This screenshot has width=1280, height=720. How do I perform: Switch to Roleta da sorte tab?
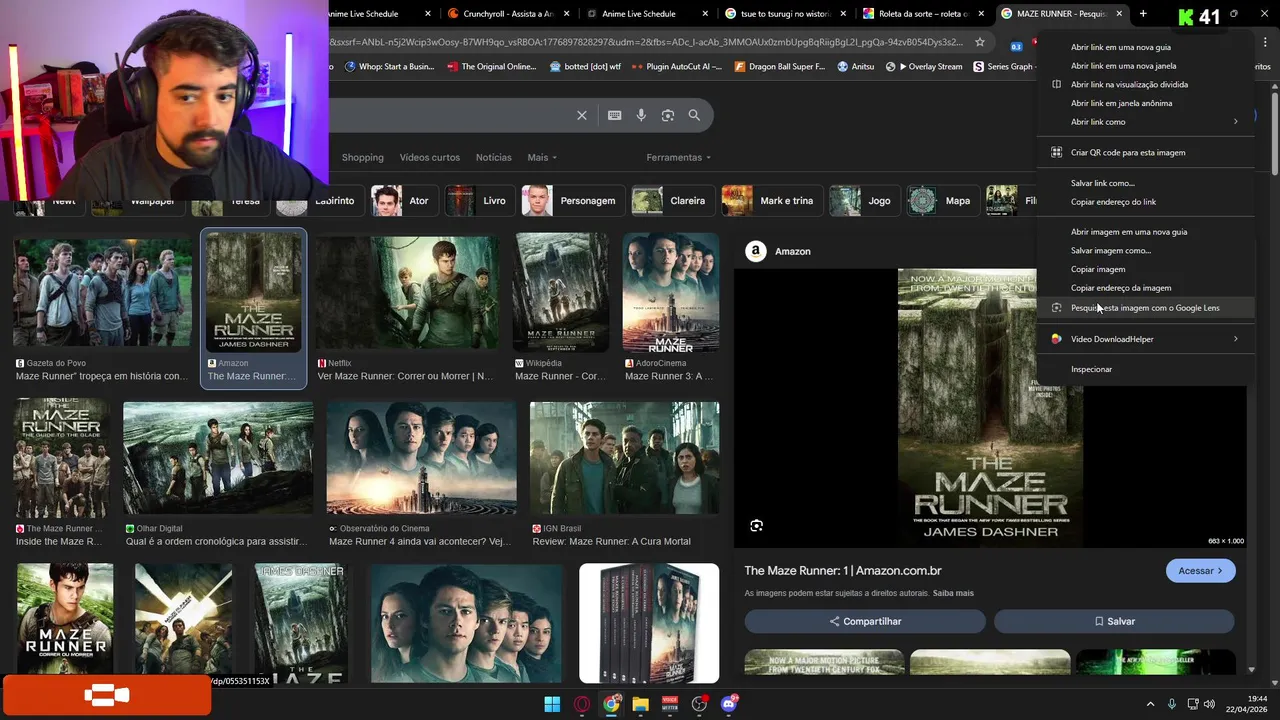[x=923, y=14]
